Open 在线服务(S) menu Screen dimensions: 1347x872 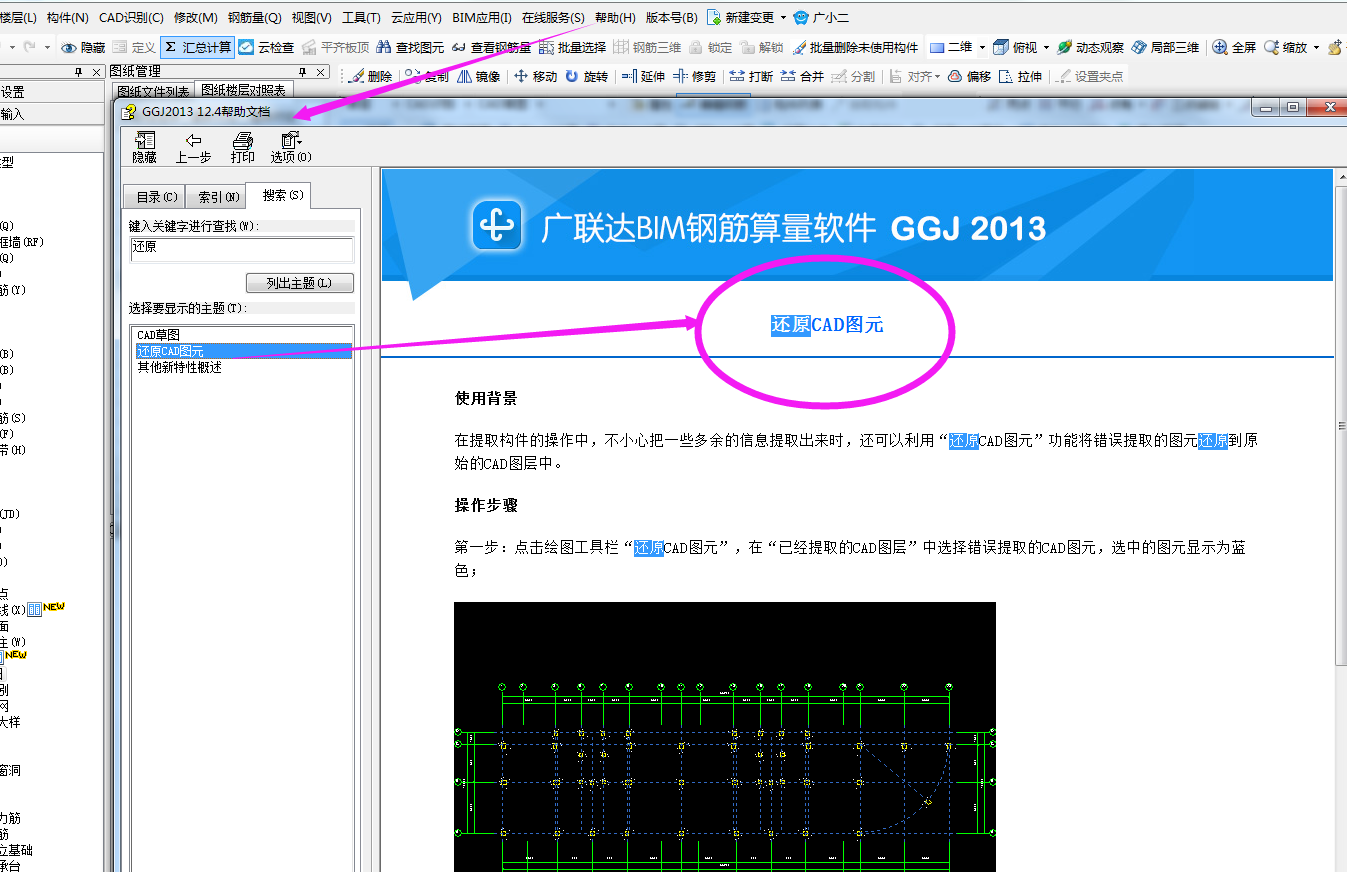(553, 18)
